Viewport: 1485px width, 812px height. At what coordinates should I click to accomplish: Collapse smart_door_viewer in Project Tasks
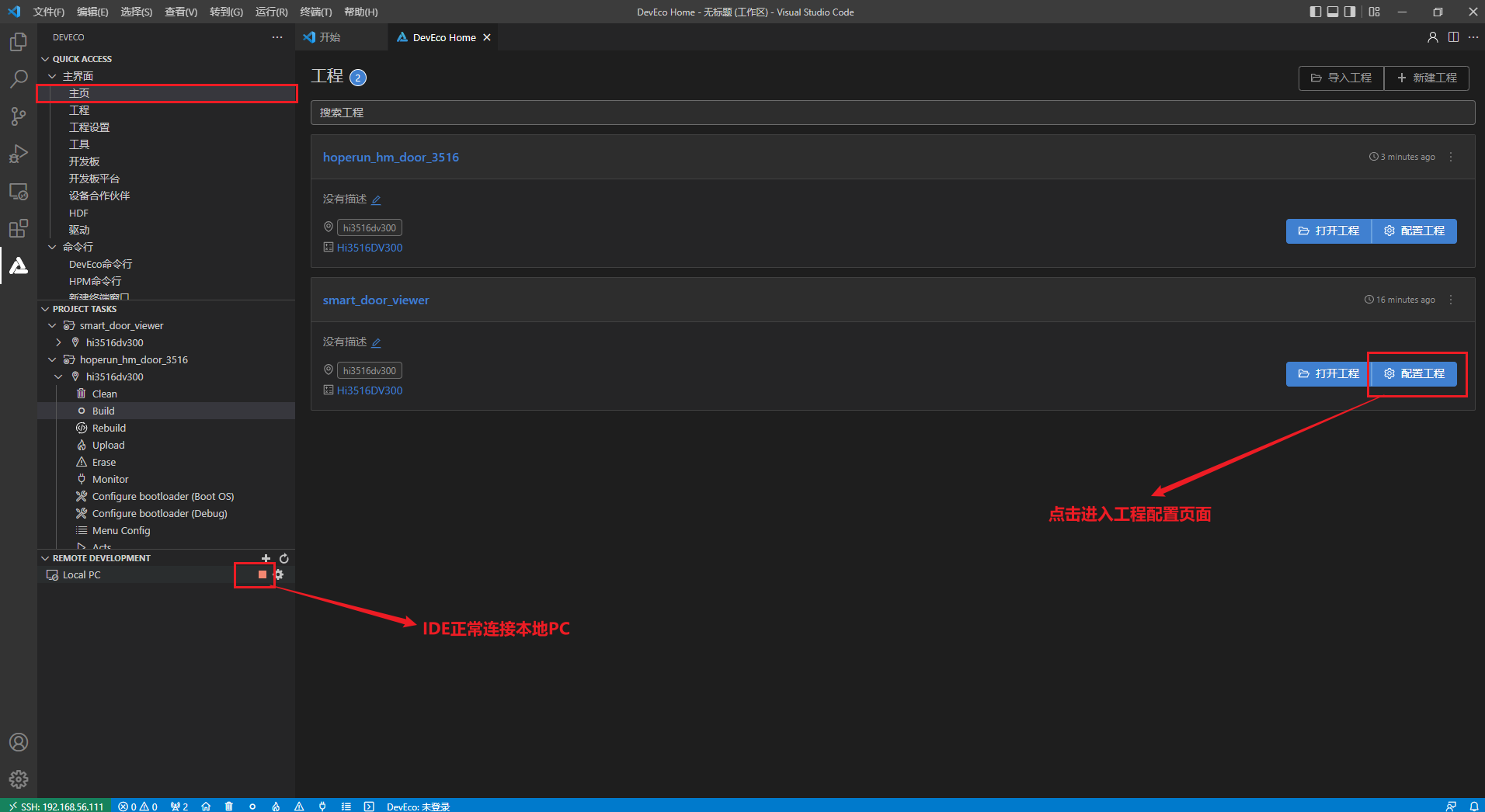[x=52, y=326]
